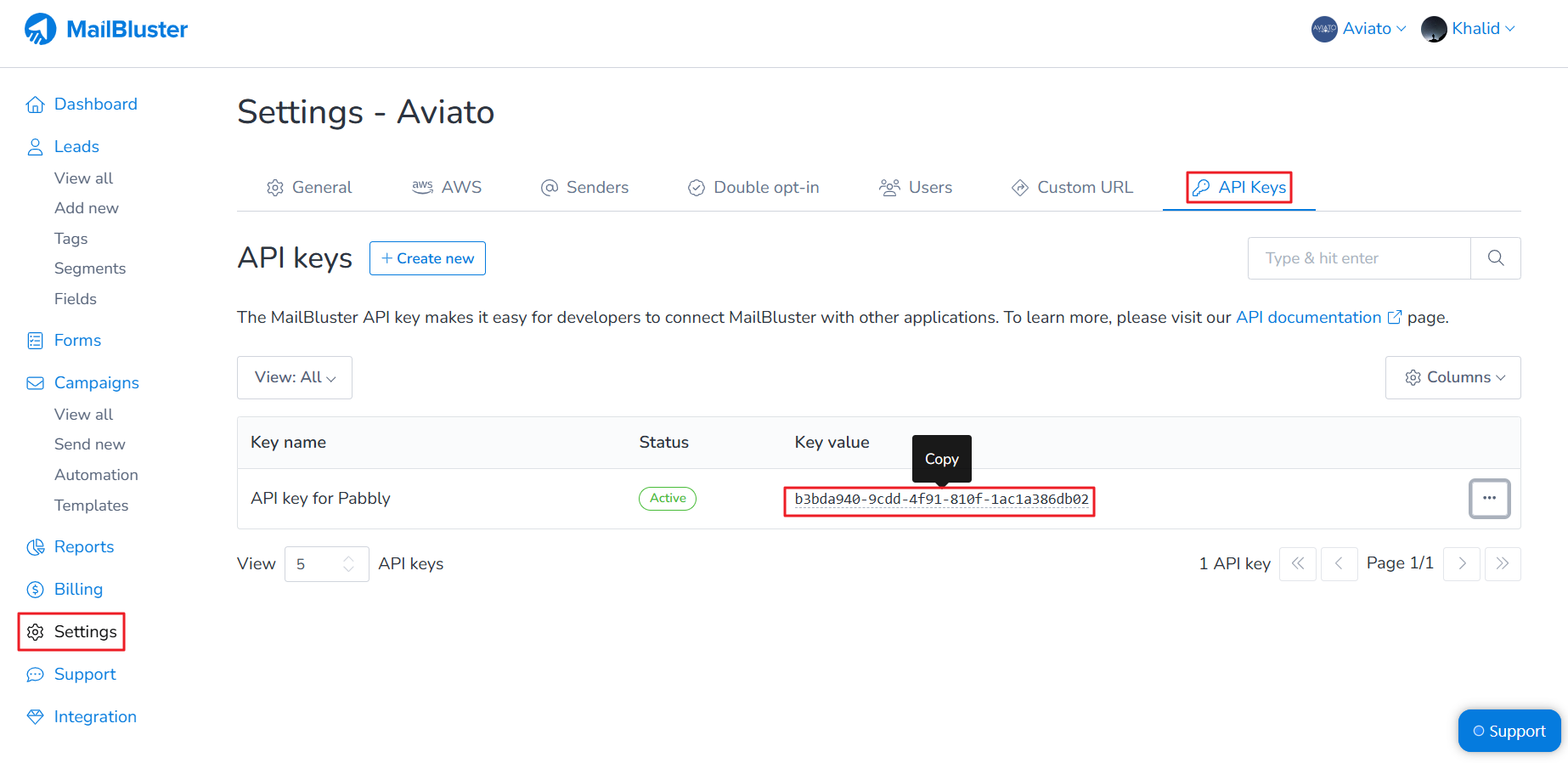
Task: Adjust the rows-per-page stepper showing 5
Action: [347, 564]
